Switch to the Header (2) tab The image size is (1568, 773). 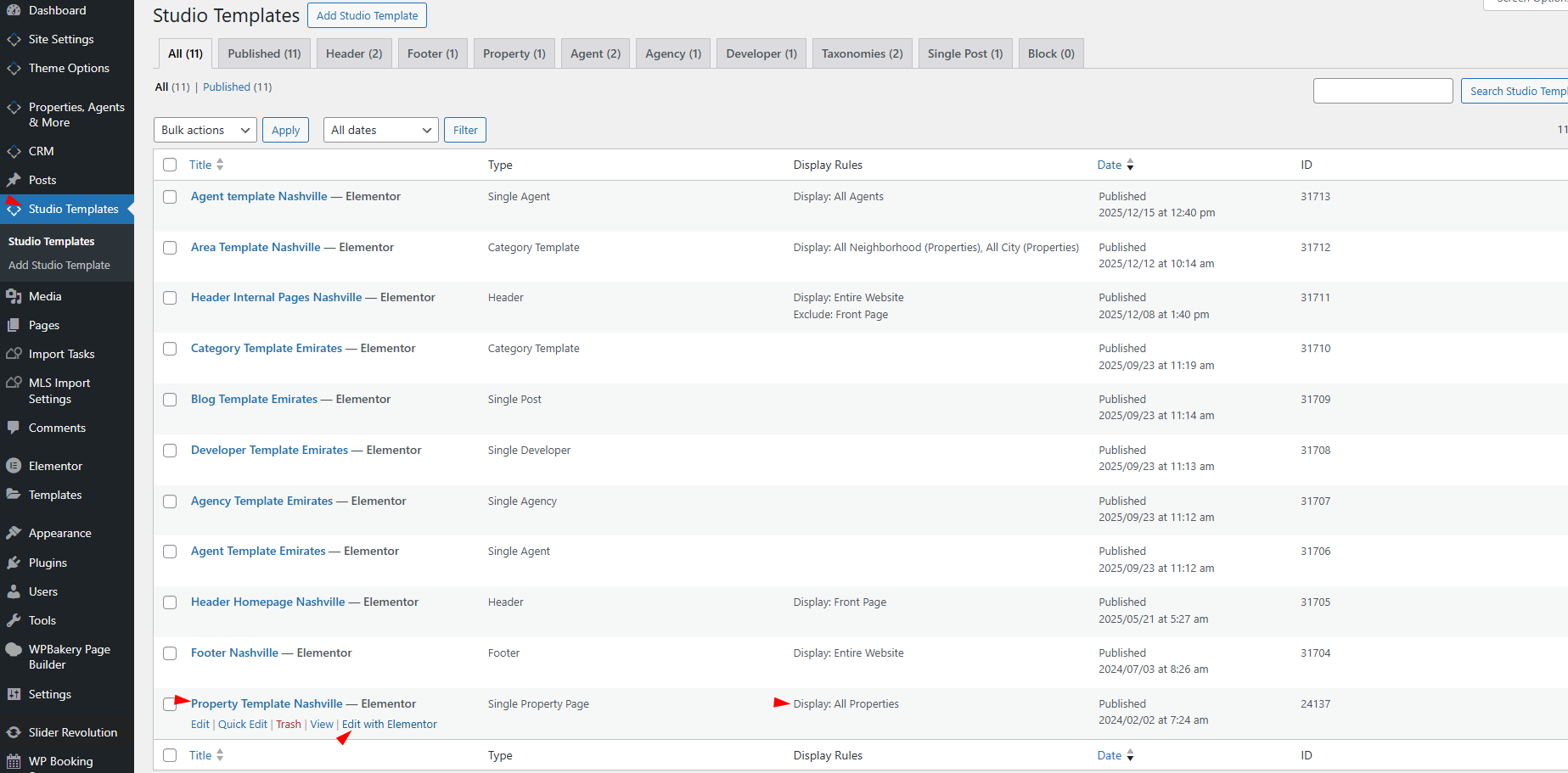(354, 53)
